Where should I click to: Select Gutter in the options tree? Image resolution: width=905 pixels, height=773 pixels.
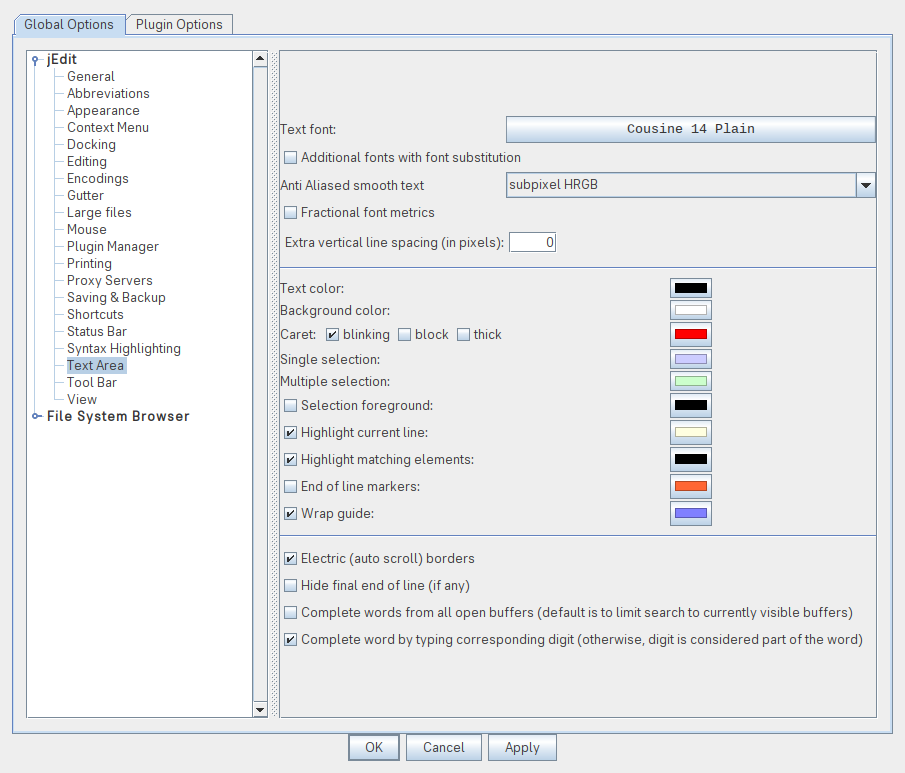(85, 196)
